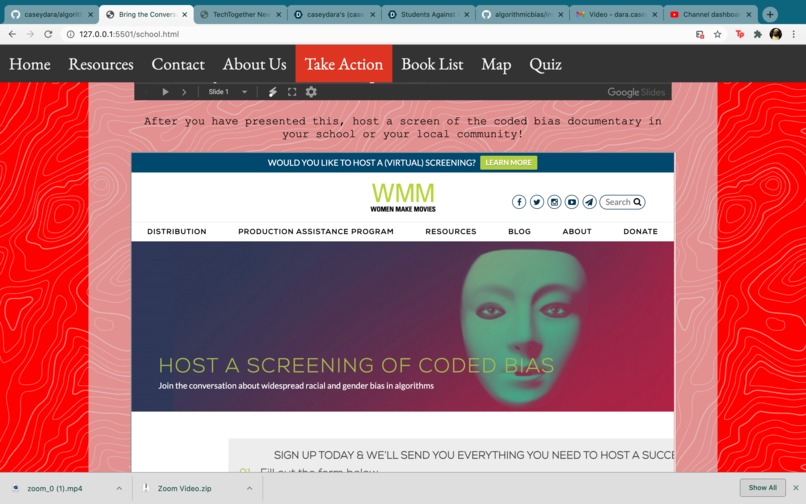Open WMM paper plane newsletter icon
The width and height of the screenshot is (806, 504).
[x=589, y=202]
